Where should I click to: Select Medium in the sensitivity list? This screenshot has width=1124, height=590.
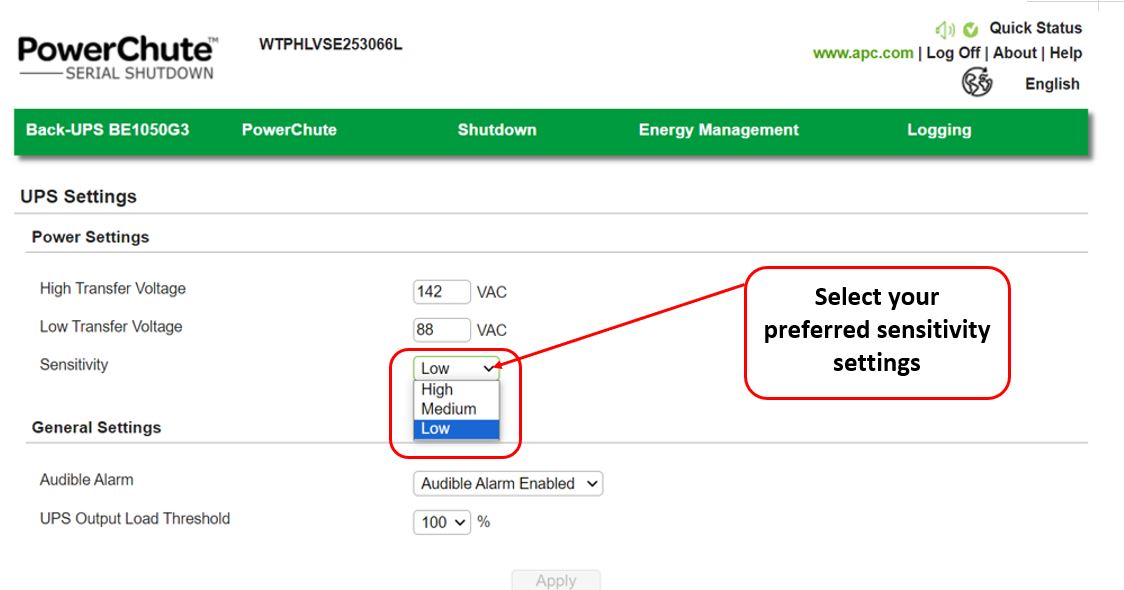click(456, 409)
